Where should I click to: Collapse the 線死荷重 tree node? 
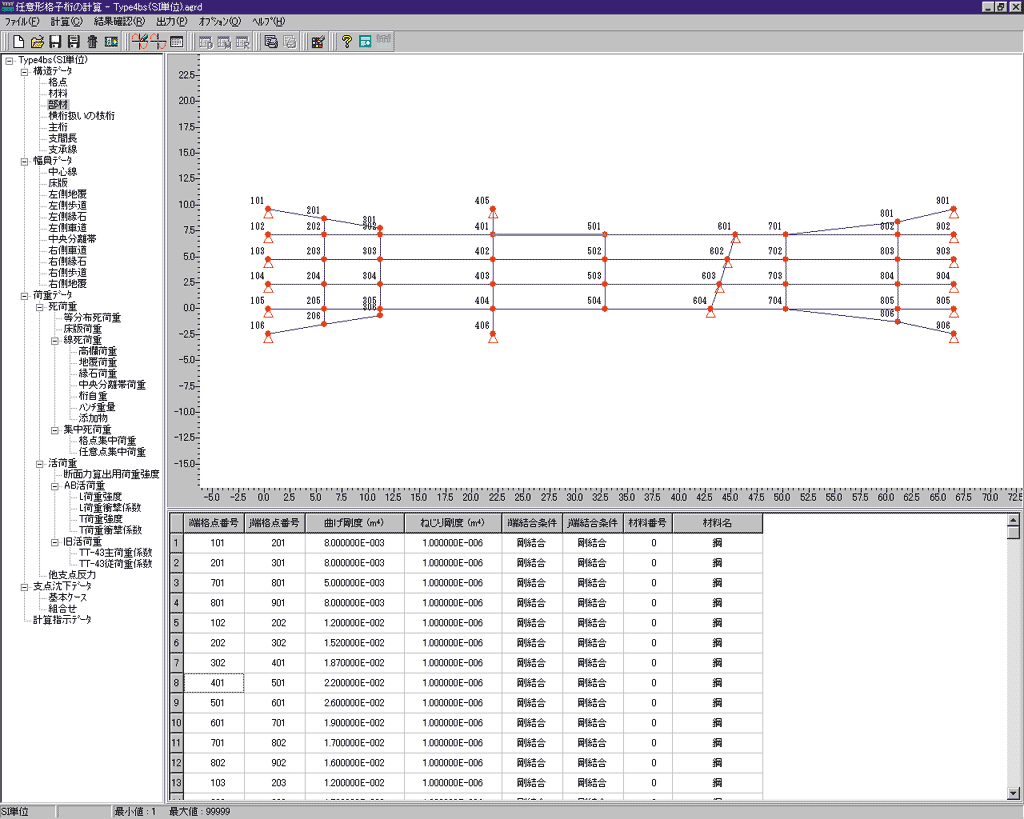54,341
